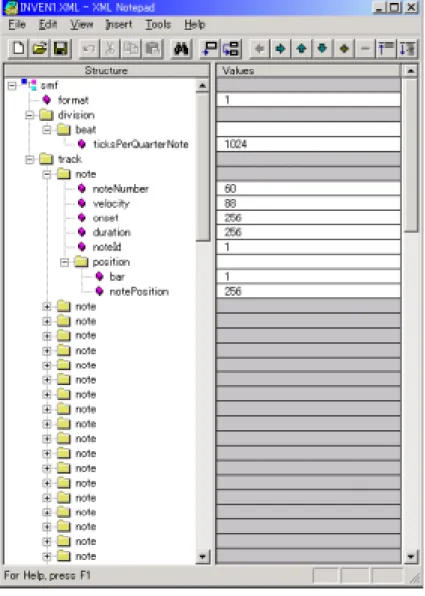The height and width of the screenshot is (596, 425).
Task: Click the minus toolbar icon
Action: click(x=365, y=49)
